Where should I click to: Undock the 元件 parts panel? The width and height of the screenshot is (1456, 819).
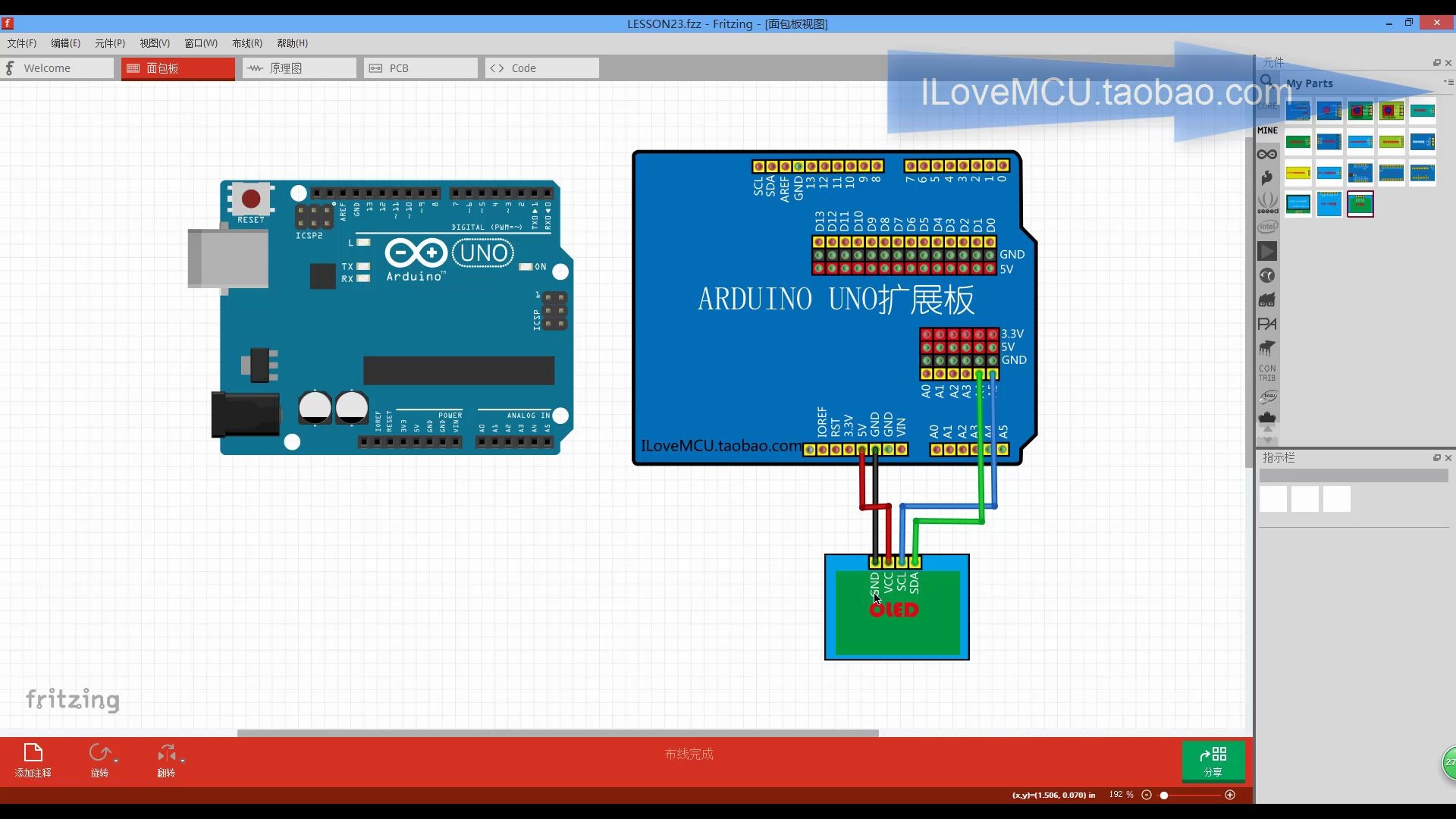[1436, 62]
